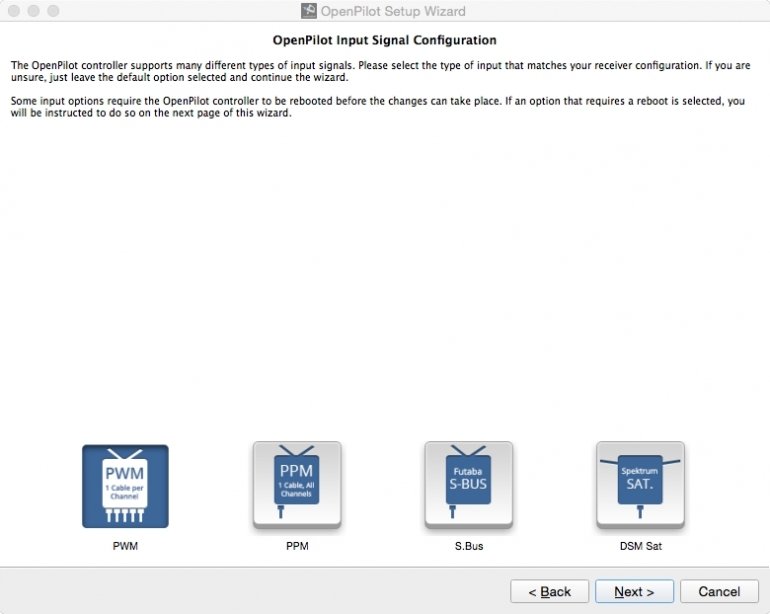The width and height of the screenshot is (770, 614).
Task: Go back with the Back button
Action: (549, 591)
